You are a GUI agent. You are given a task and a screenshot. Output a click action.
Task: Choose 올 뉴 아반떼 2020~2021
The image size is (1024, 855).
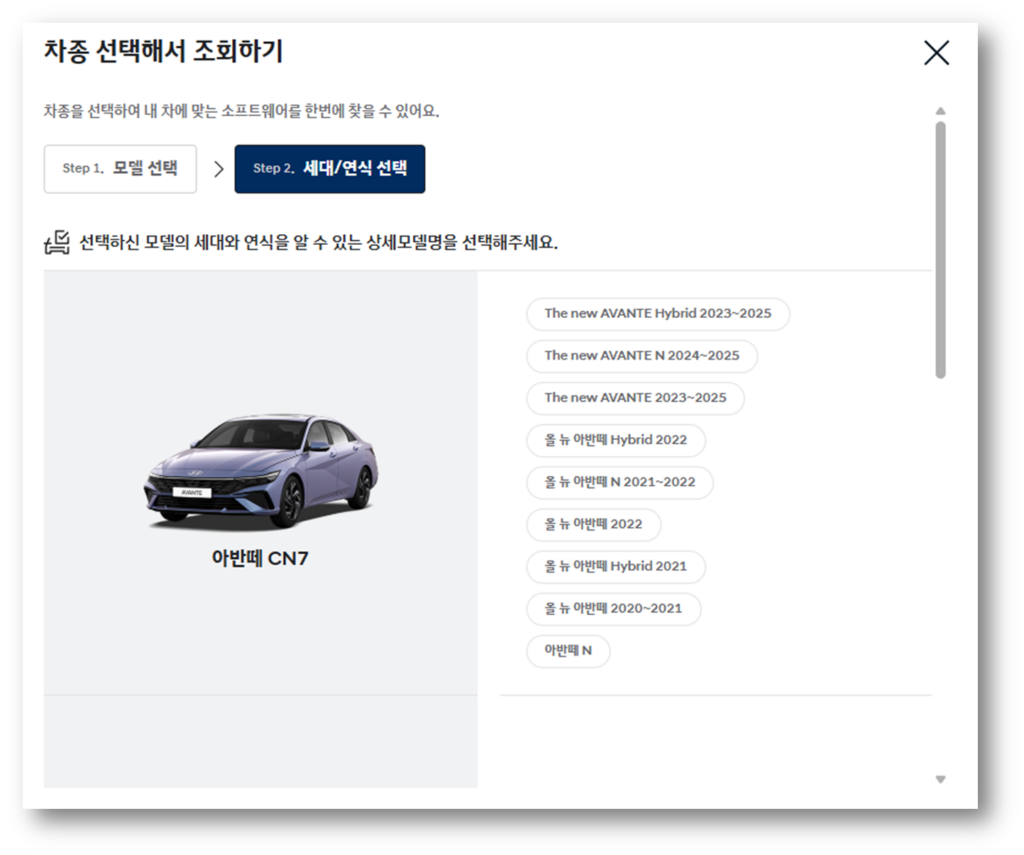point(613,609)
